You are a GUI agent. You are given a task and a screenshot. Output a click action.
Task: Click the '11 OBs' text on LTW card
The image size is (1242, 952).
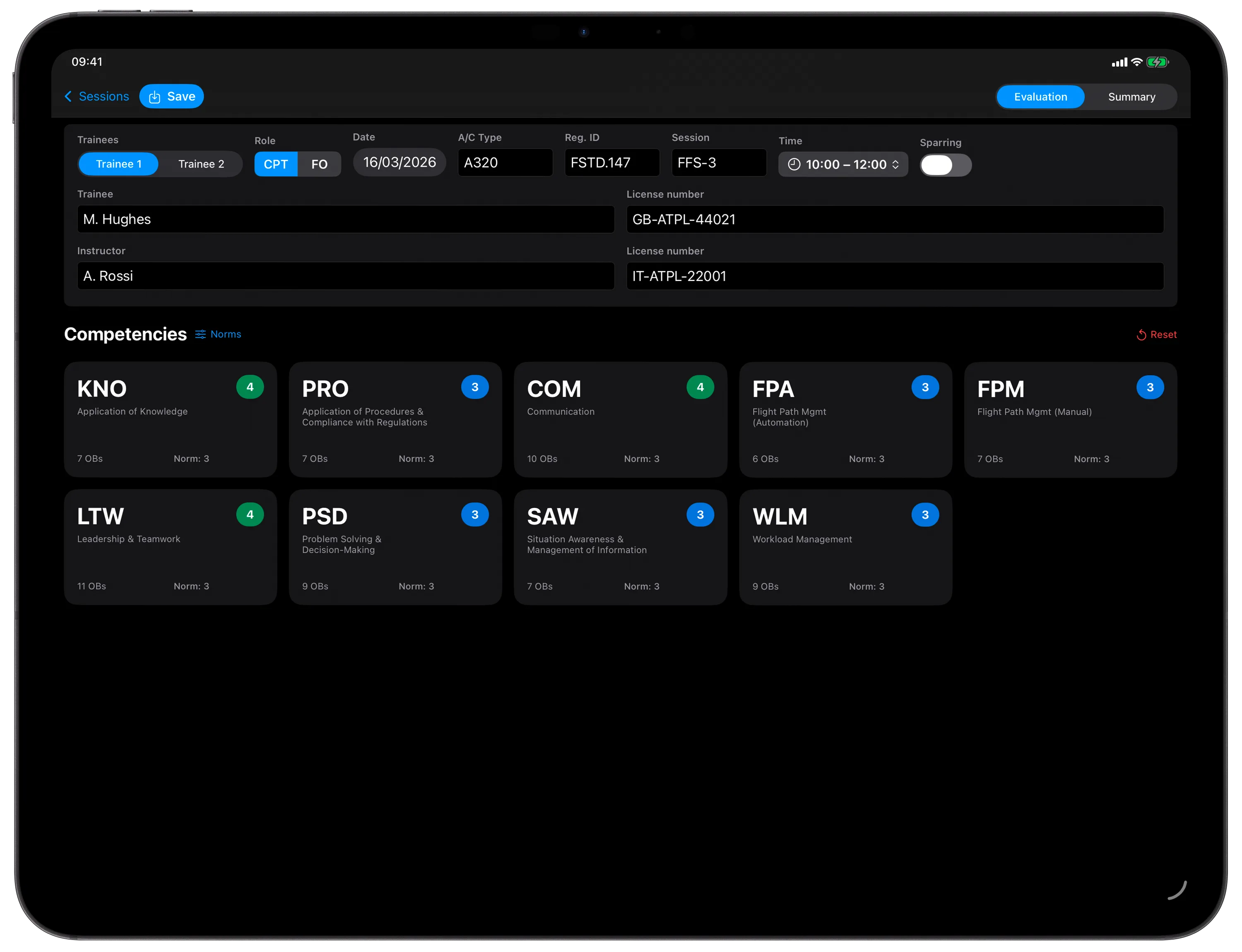[92, 587]
